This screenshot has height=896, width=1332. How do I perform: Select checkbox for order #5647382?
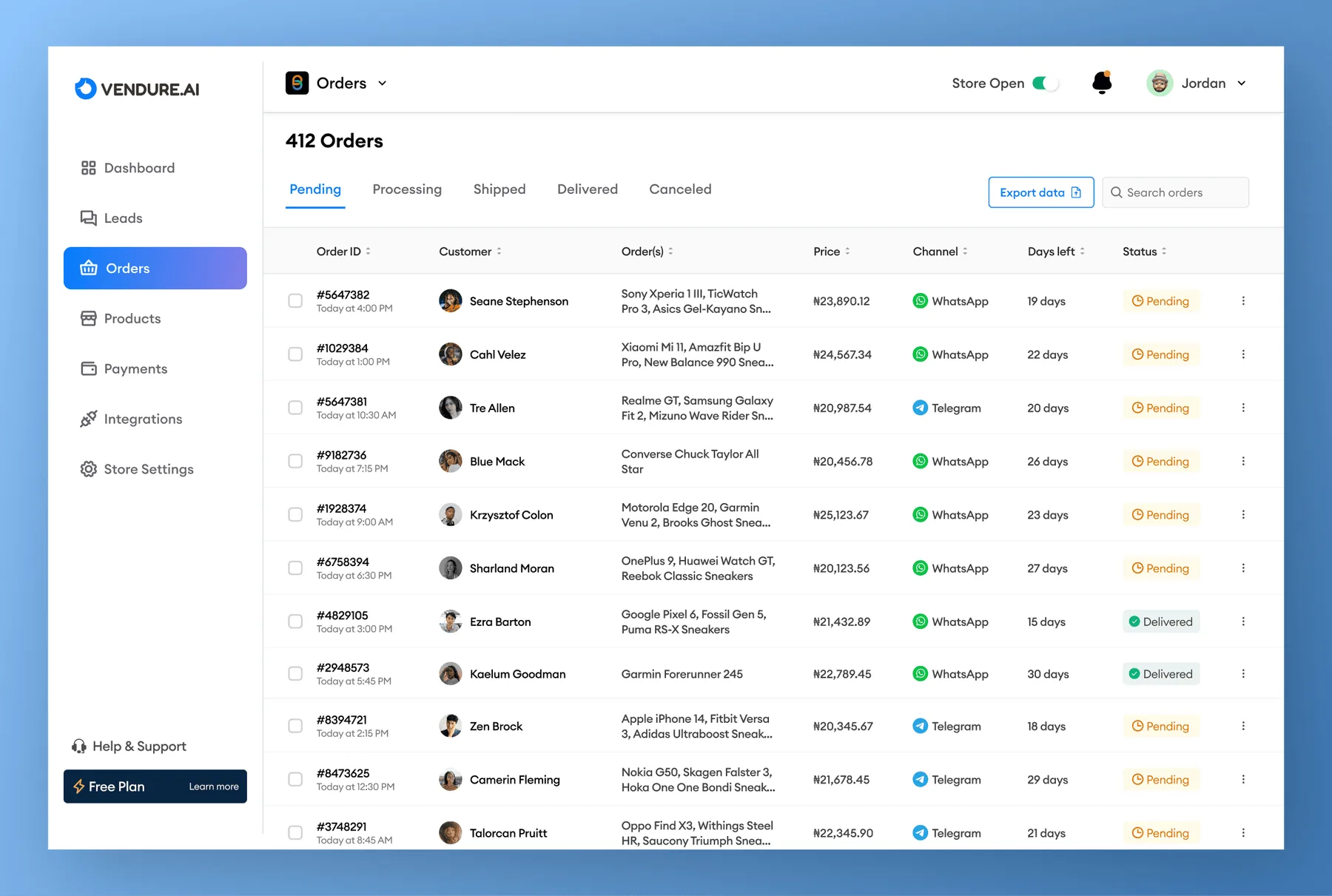click(x=295, y=301)
